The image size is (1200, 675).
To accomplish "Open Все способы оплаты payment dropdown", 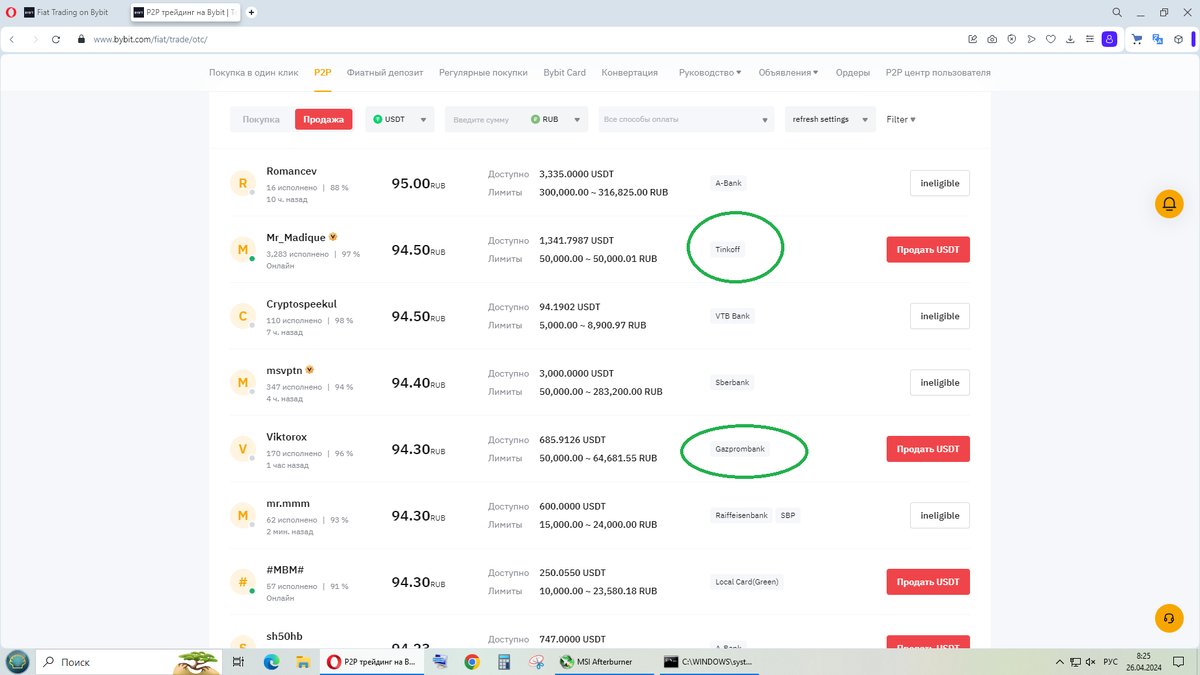I will point(687,119).
